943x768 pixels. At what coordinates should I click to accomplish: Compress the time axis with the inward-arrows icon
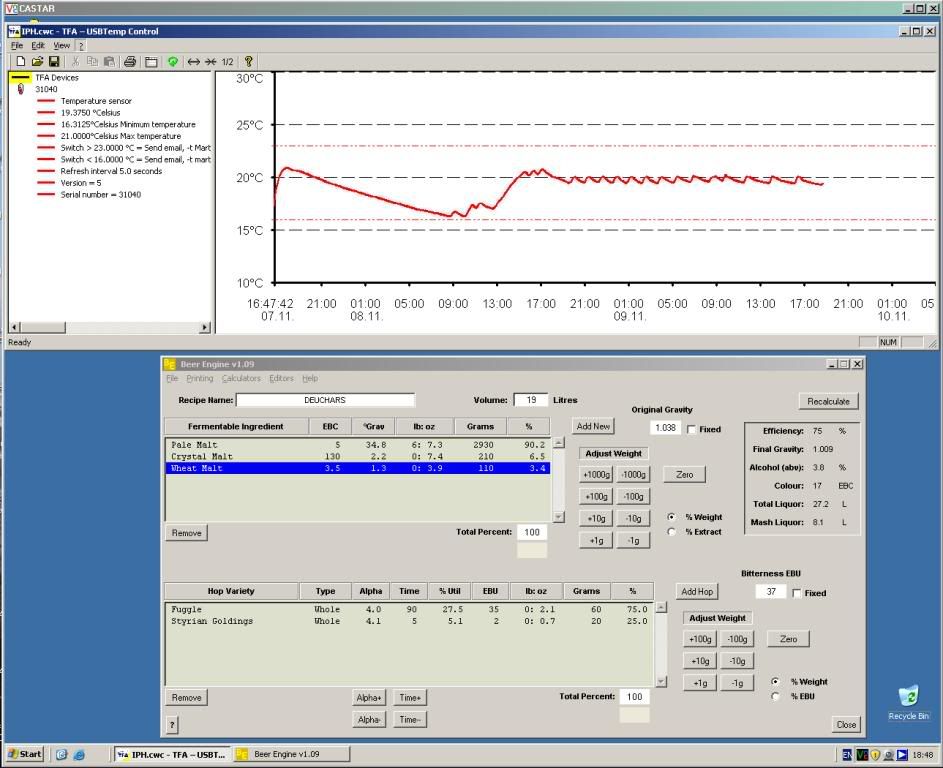[210, 61]
